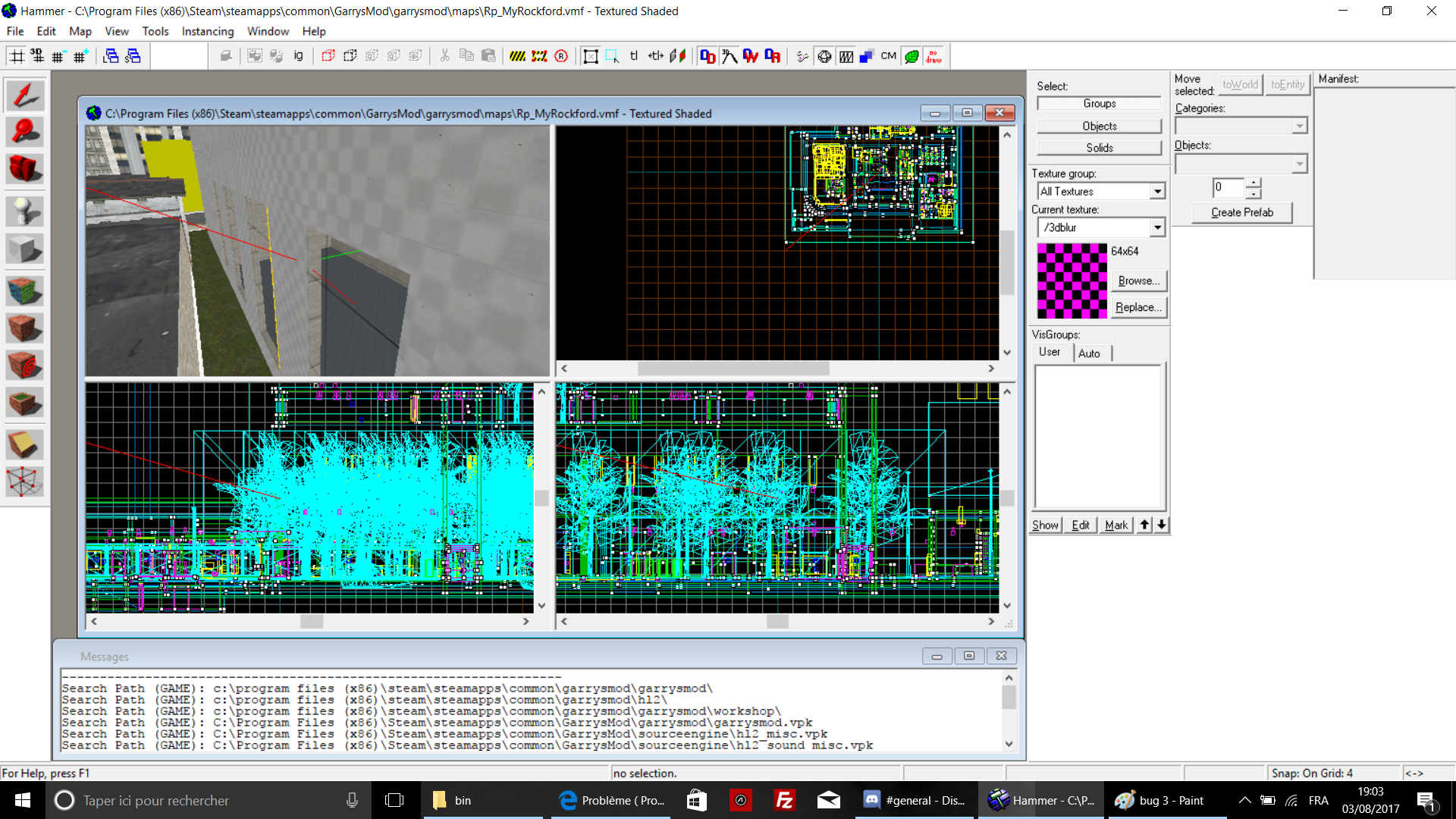Click the larger grid button
The height and width of the screenshot is (819, 1456).
[x=80, y=56]
